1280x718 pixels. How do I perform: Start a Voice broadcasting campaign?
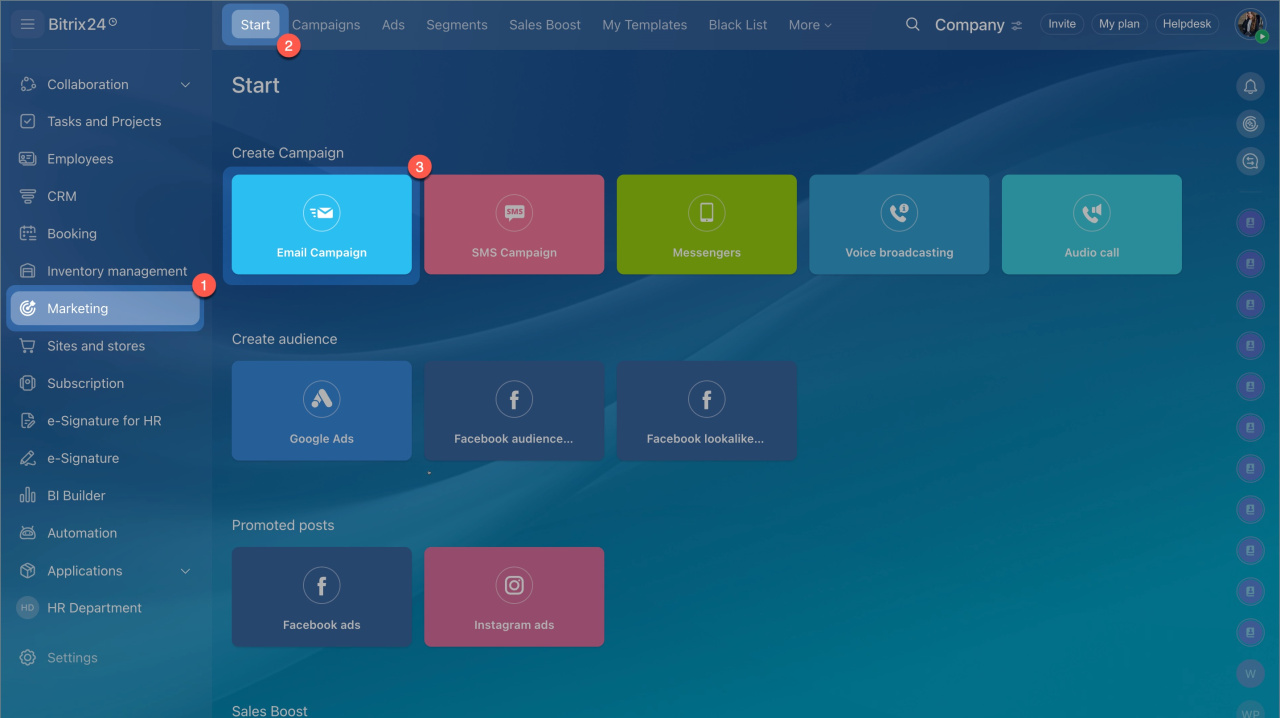click(898, 225)
